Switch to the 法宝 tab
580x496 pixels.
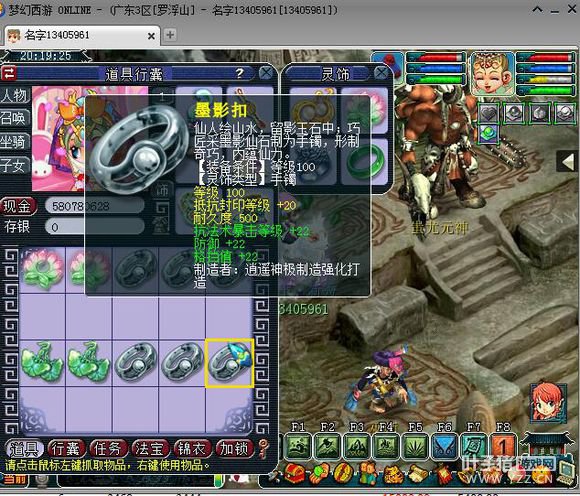149,448
